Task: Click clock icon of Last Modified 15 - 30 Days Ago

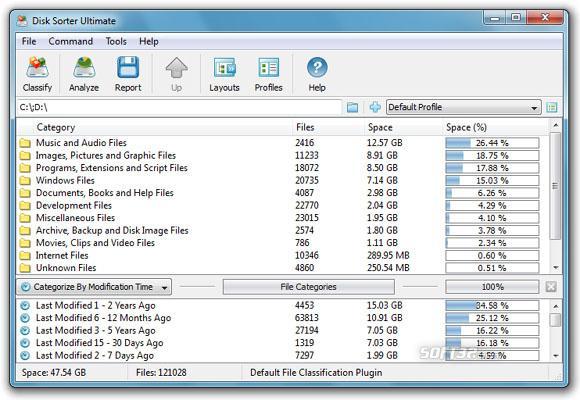Action: (25, 343)
